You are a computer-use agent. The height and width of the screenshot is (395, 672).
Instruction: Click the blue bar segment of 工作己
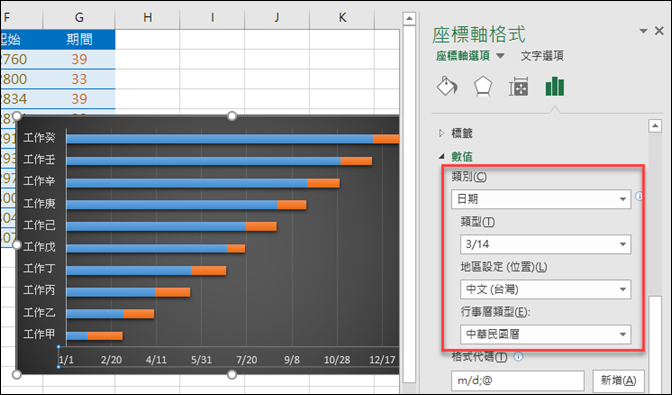tap(156, 226)
